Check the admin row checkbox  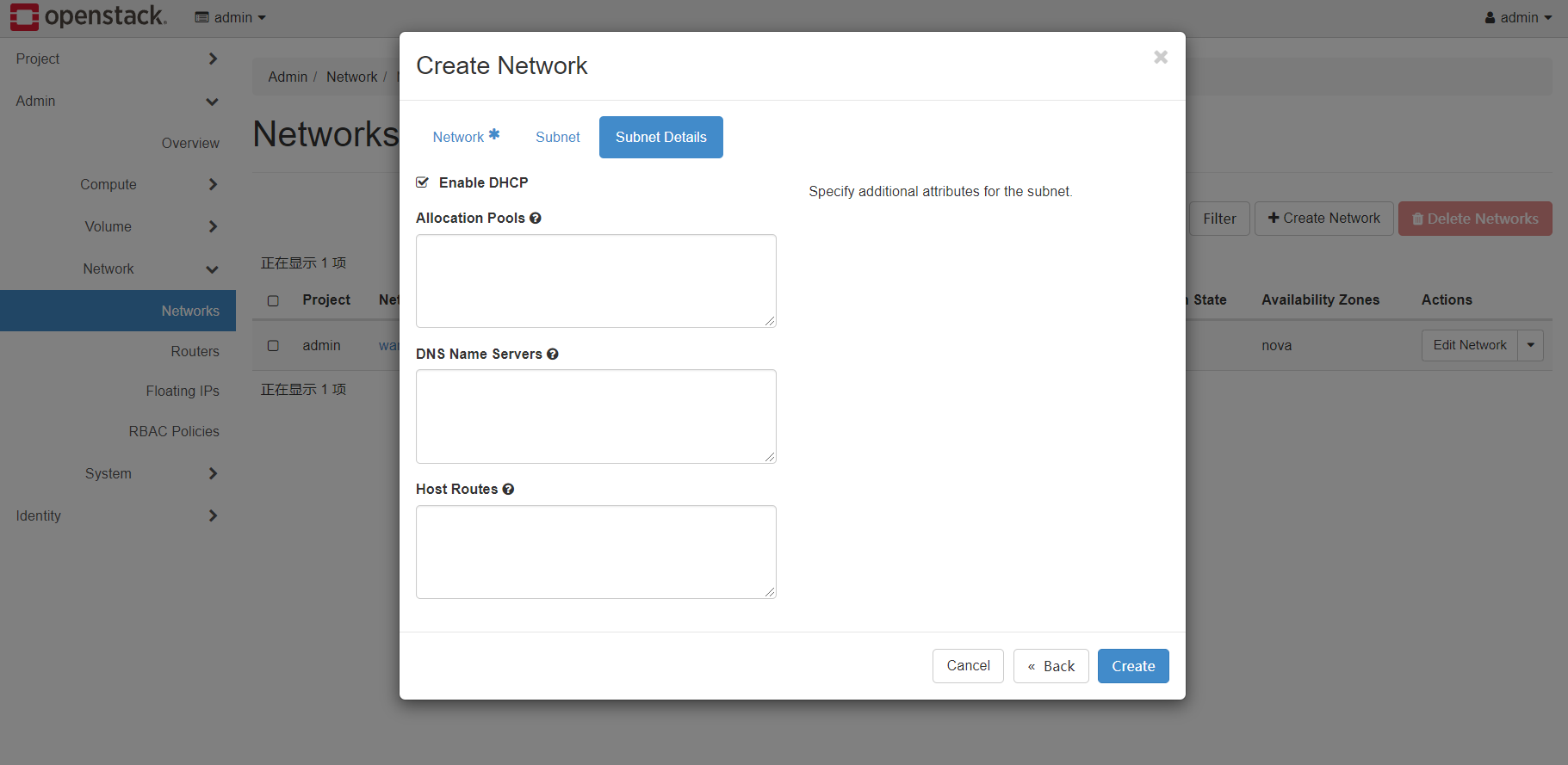click(x=273, y=346)
